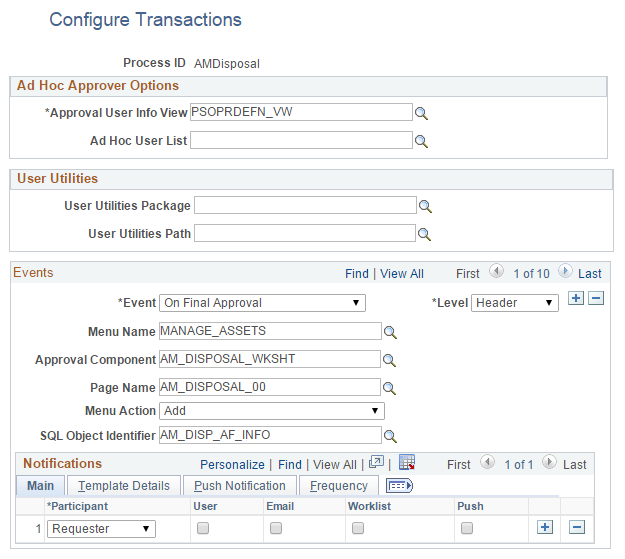The width and height of the screenshot is (625, 559).
Task: Click Personalize link in Notifications
Action: (232, 465)
